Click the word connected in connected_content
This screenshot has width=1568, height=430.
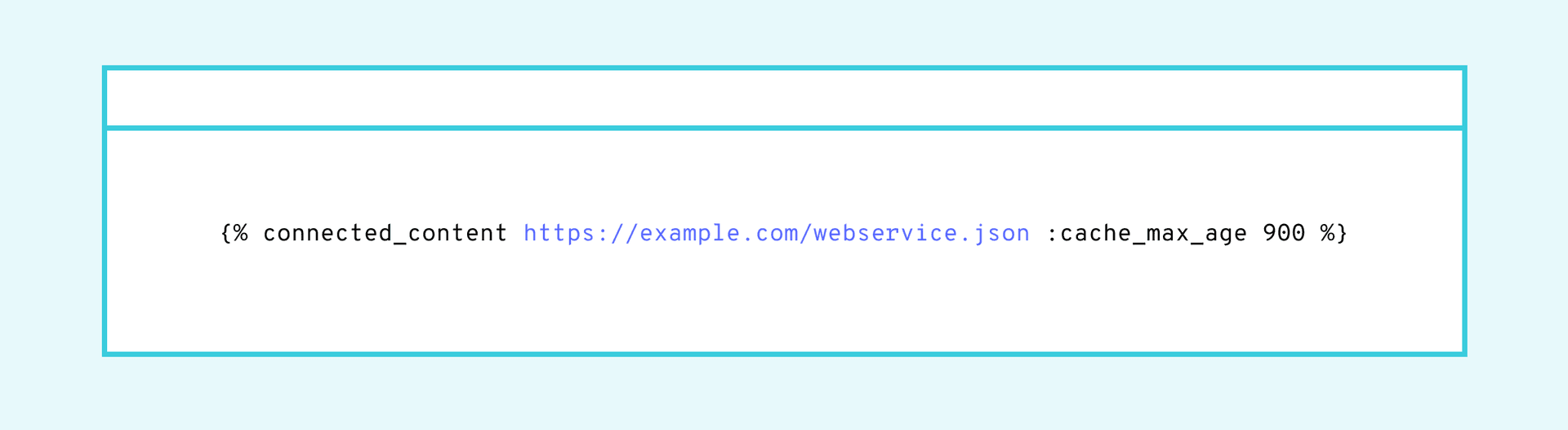click(x=327, y=234)
